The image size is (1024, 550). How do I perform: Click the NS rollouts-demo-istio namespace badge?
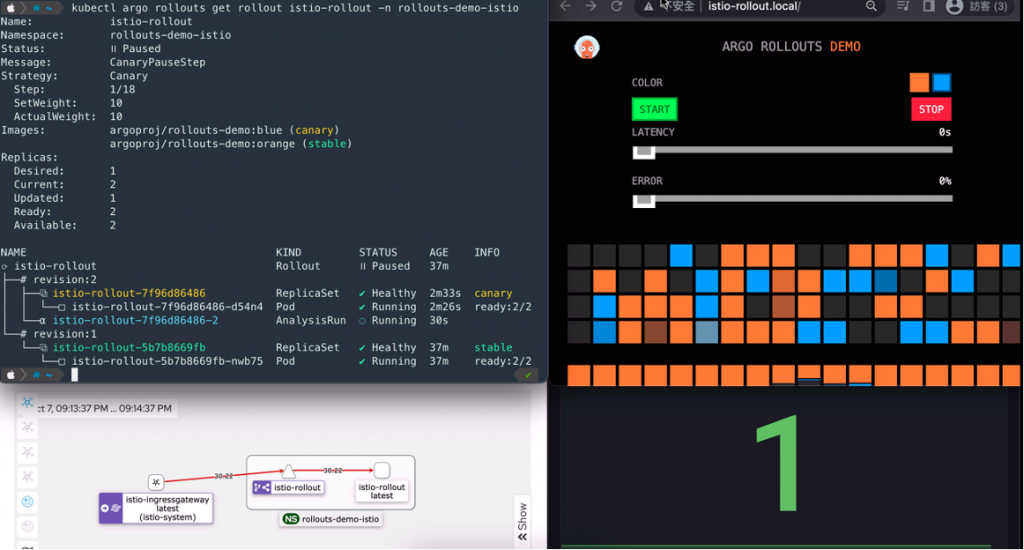[332, 519]
